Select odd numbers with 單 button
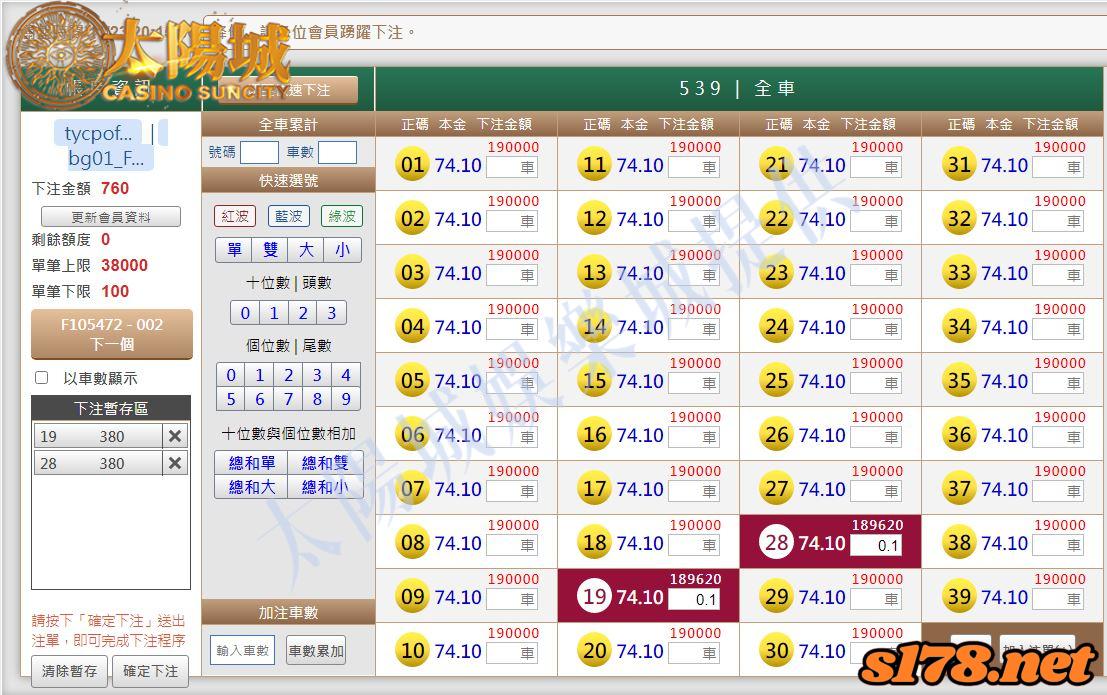The width and height of the screenshot is (1107, 695). tap(234, 250)
